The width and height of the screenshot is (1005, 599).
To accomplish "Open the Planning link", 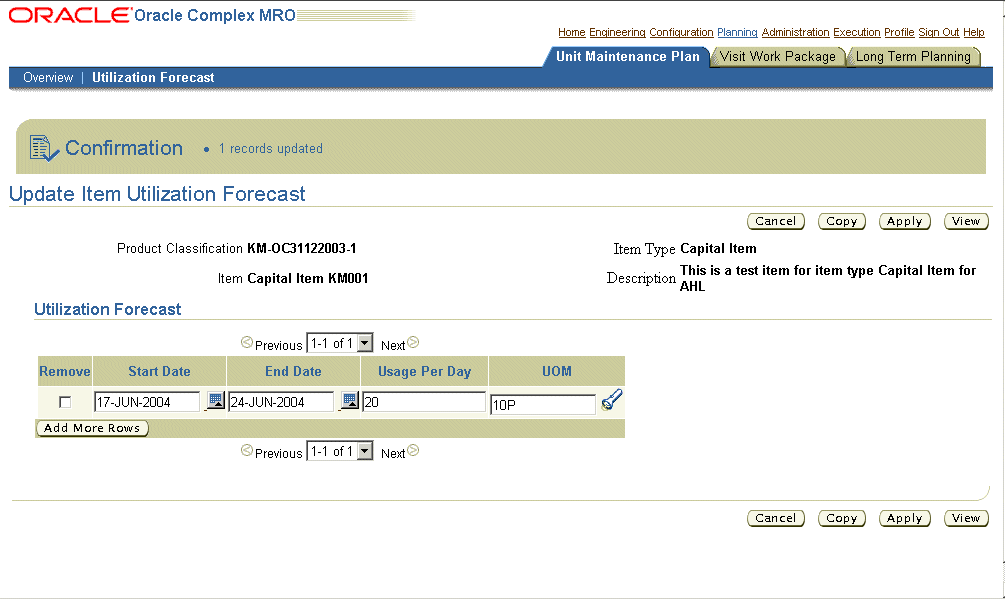I will tap(737, 32).
